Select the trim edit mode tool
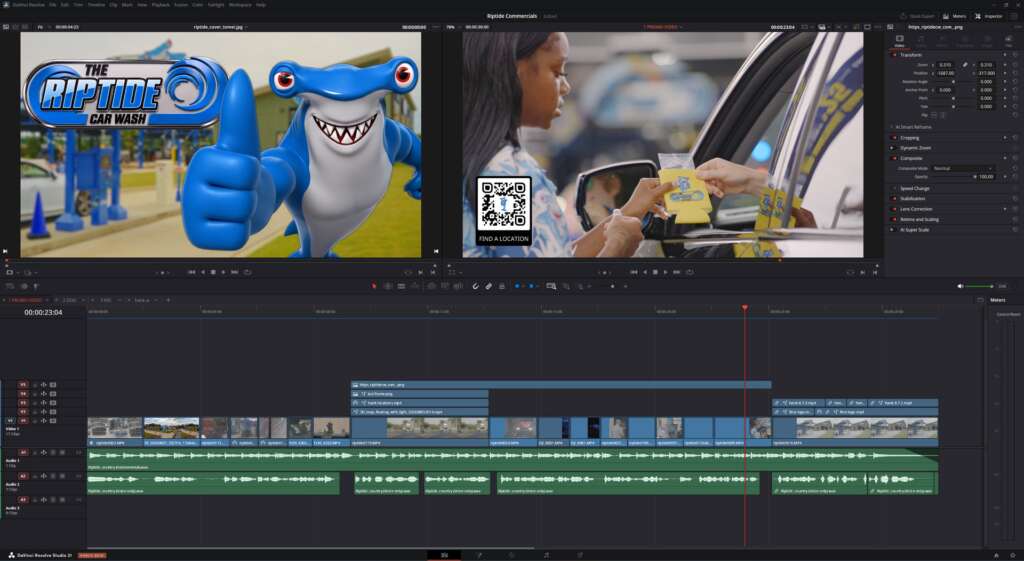The image size is (1024, 561). 388,286
